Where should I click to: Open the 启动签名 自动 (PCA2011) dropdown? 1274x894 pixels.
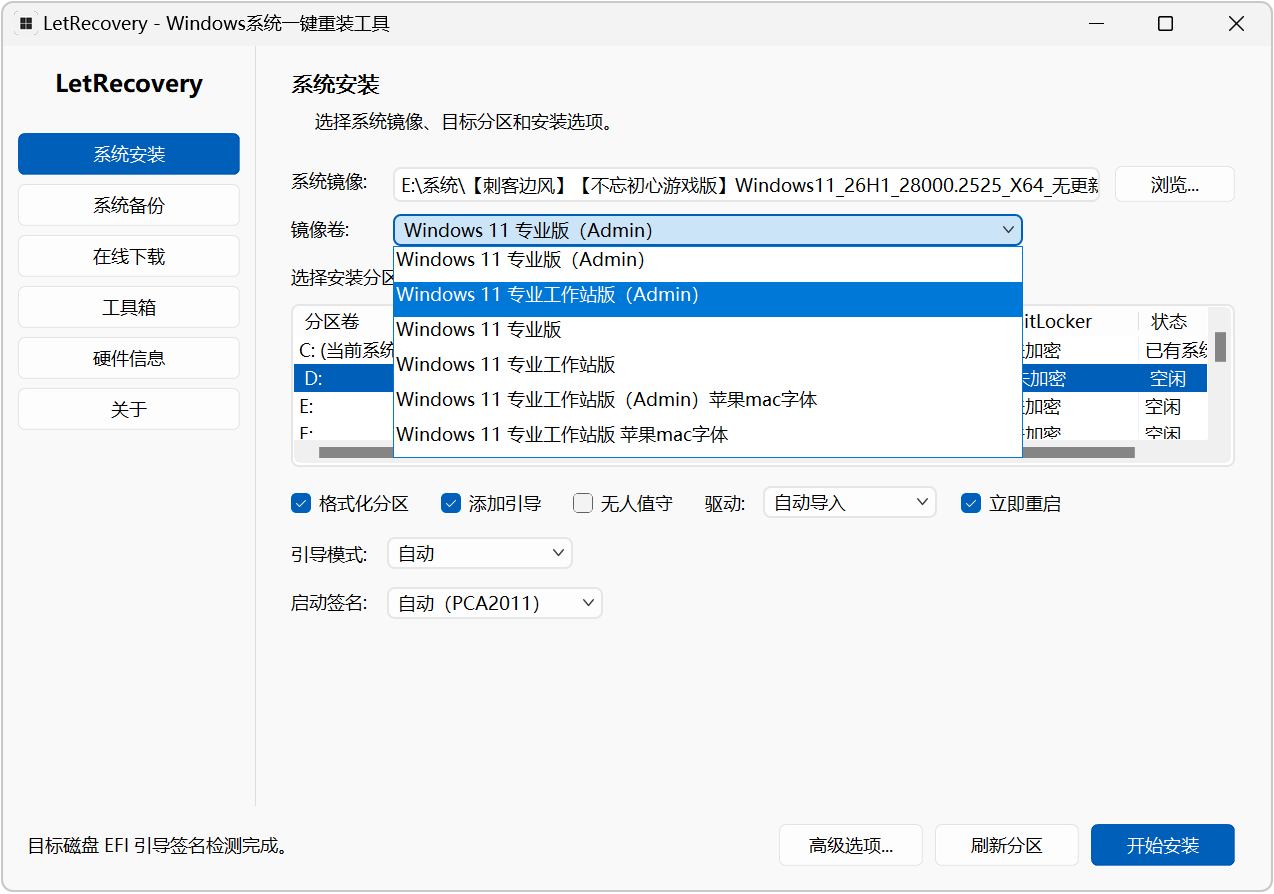(495, 603)
